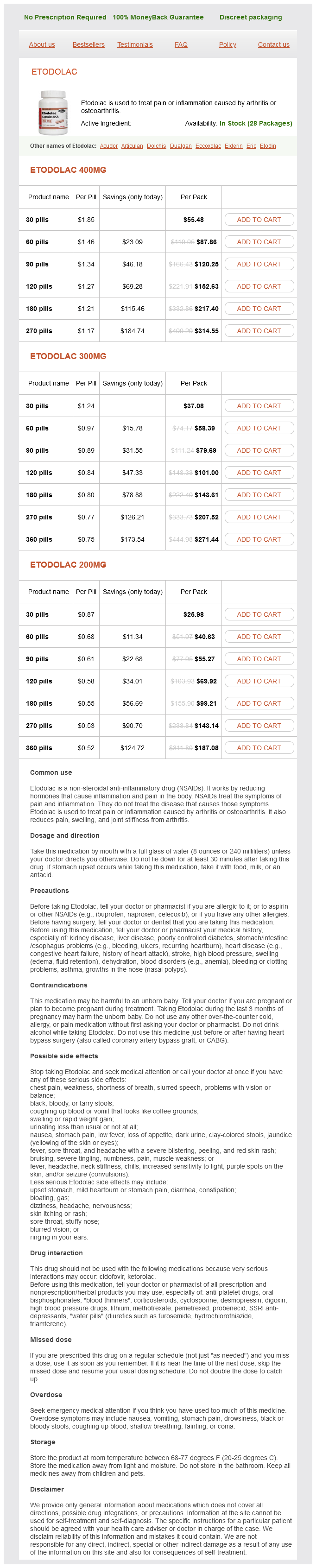Screen dimensions: 316x1568
Task: Add the $314.55 Etodolac 400mg pack to cart
Action: [259, 331]
